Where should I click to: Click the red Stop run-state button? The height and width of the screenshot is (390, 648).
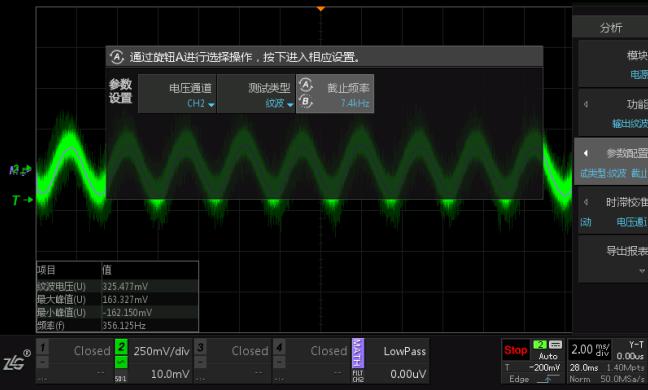click(x=515, y=350)
